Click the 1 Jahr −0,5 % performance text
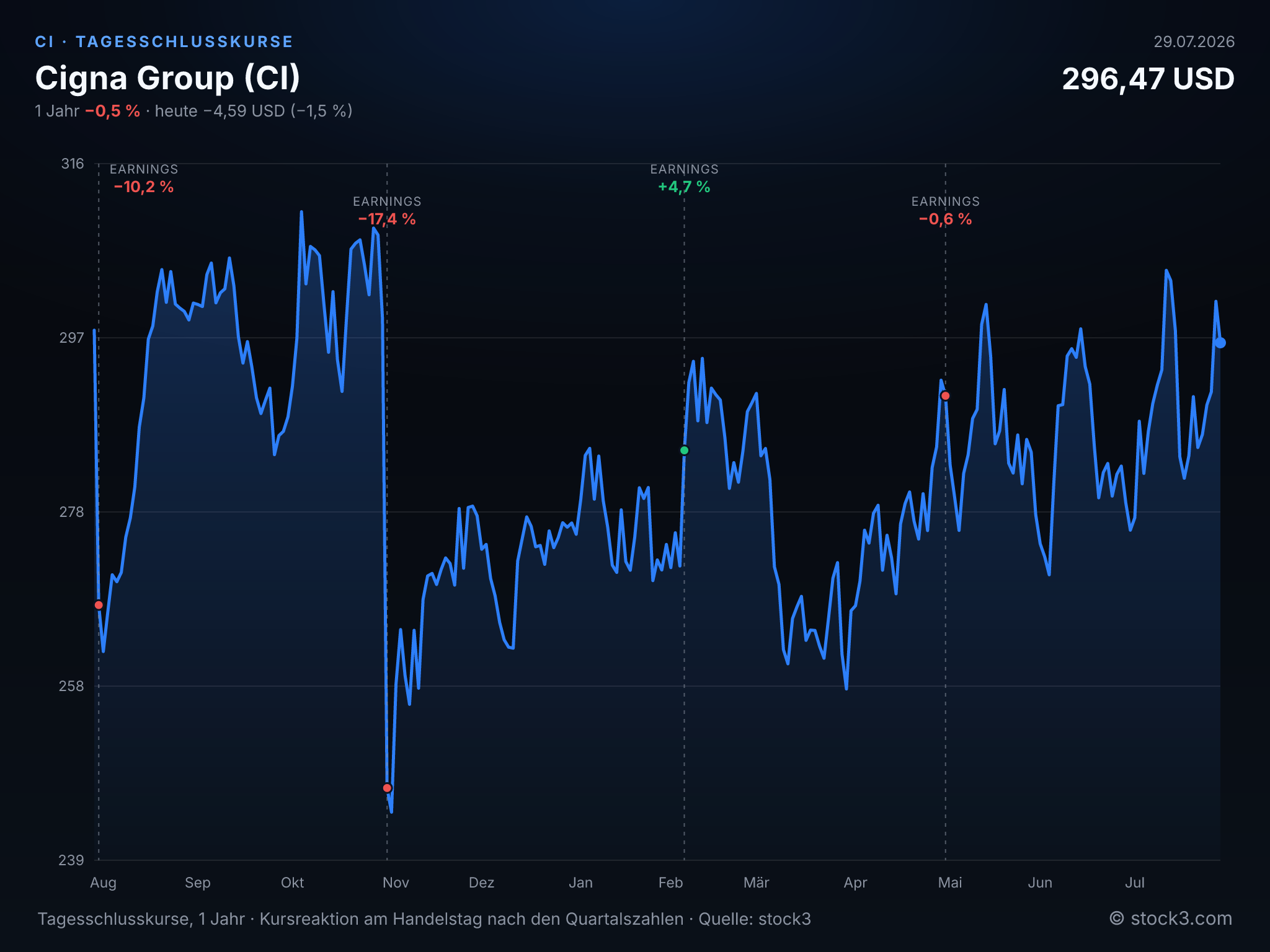 click(87, 111)
